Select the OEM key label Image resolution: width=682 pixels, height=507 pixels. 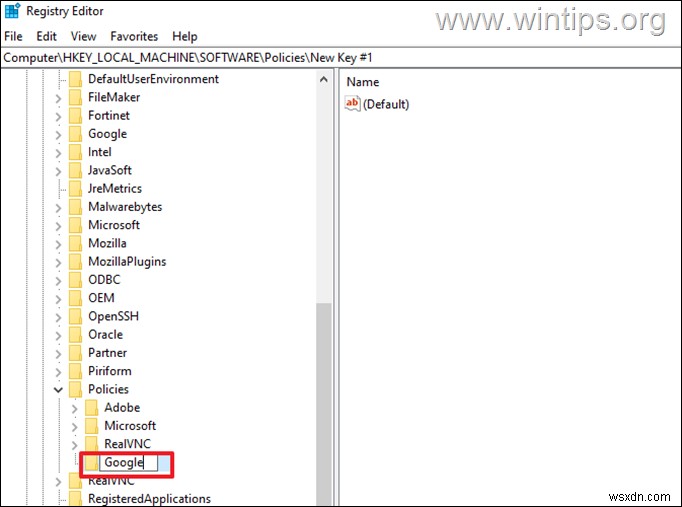point(101,298)
